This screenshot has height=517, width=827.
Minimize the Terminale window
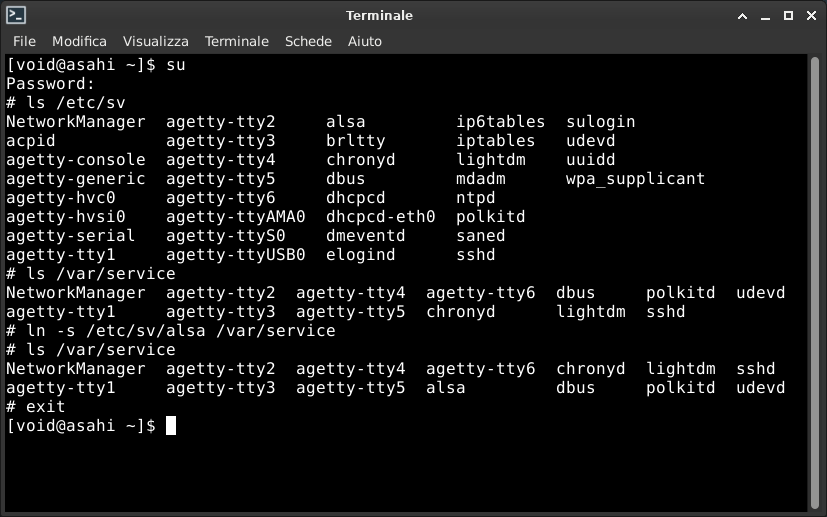[x=765, y=16]
